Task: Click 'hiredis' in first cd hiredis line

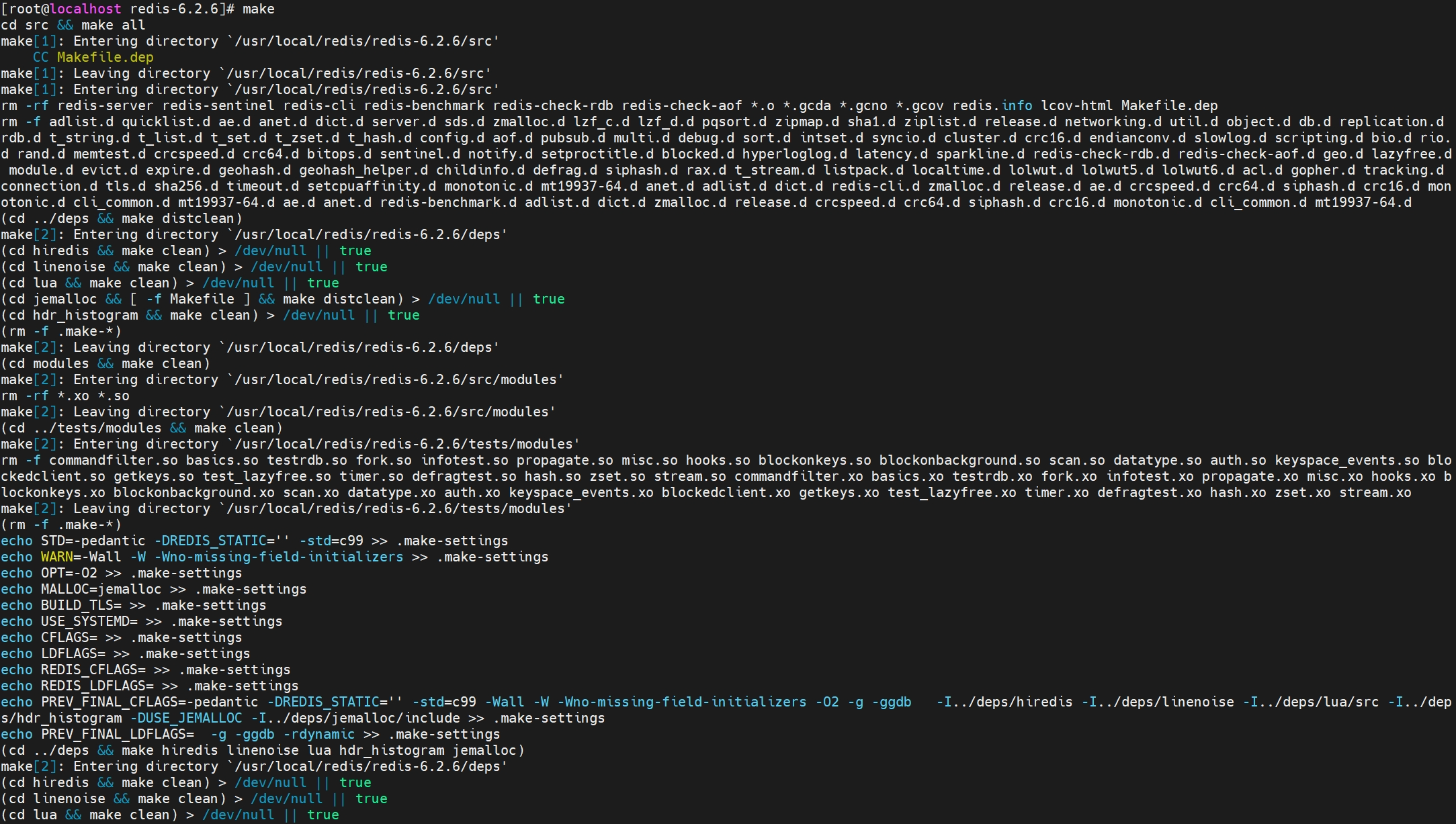Action: (x=61, y=250)
